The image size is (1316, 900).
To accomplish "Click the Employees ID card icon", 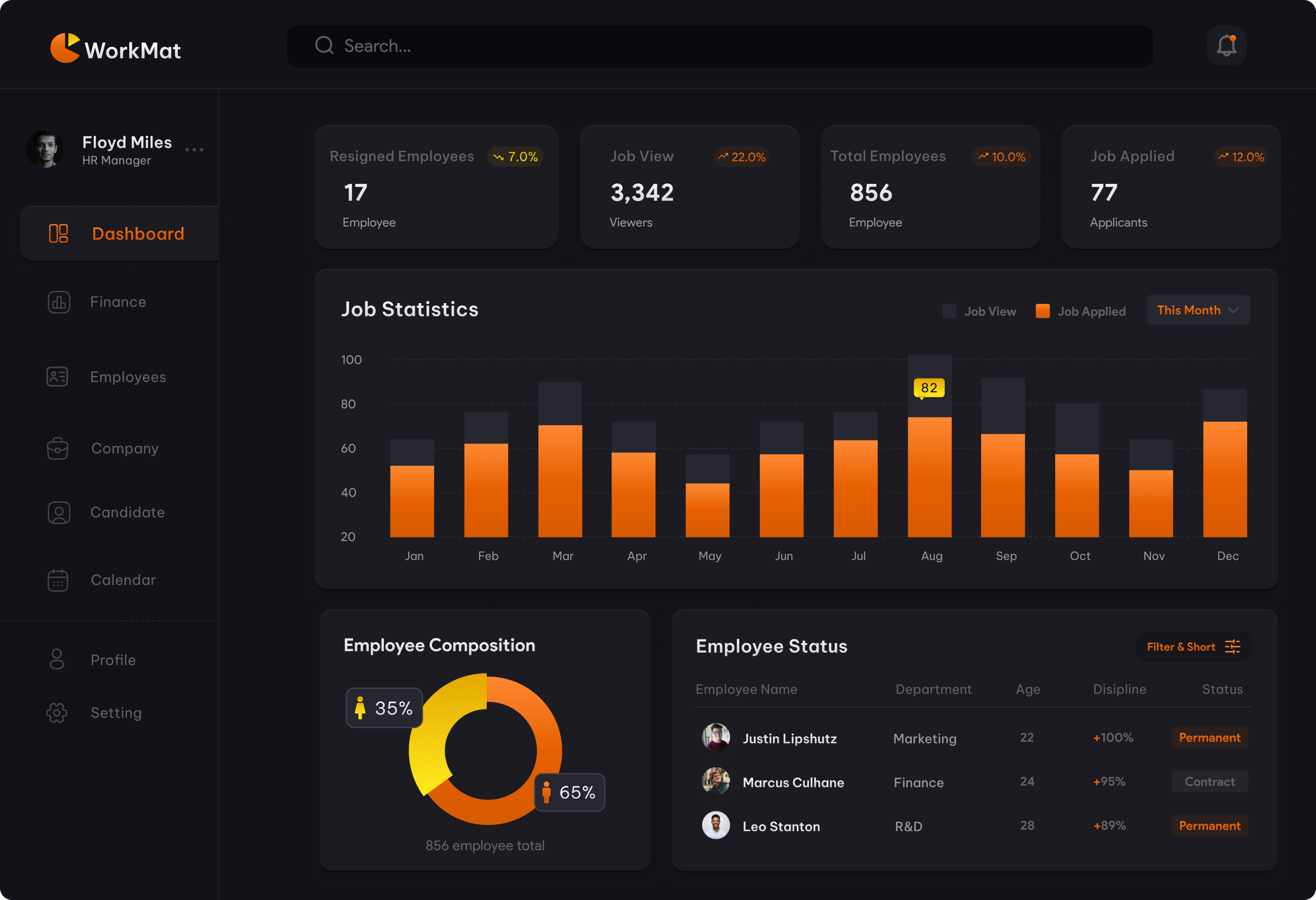I will tap(57, 377).
